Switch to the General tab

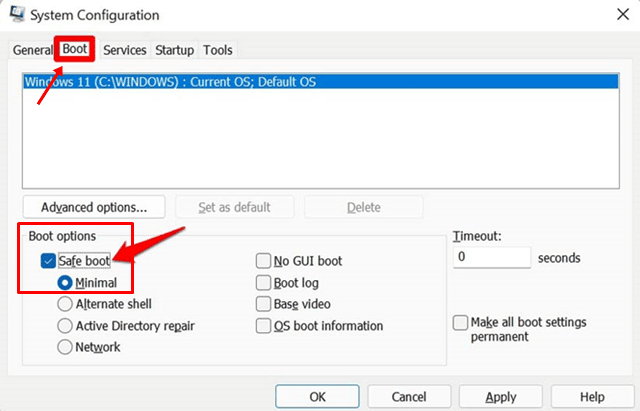pyautogui.click(x=32, y=50)
